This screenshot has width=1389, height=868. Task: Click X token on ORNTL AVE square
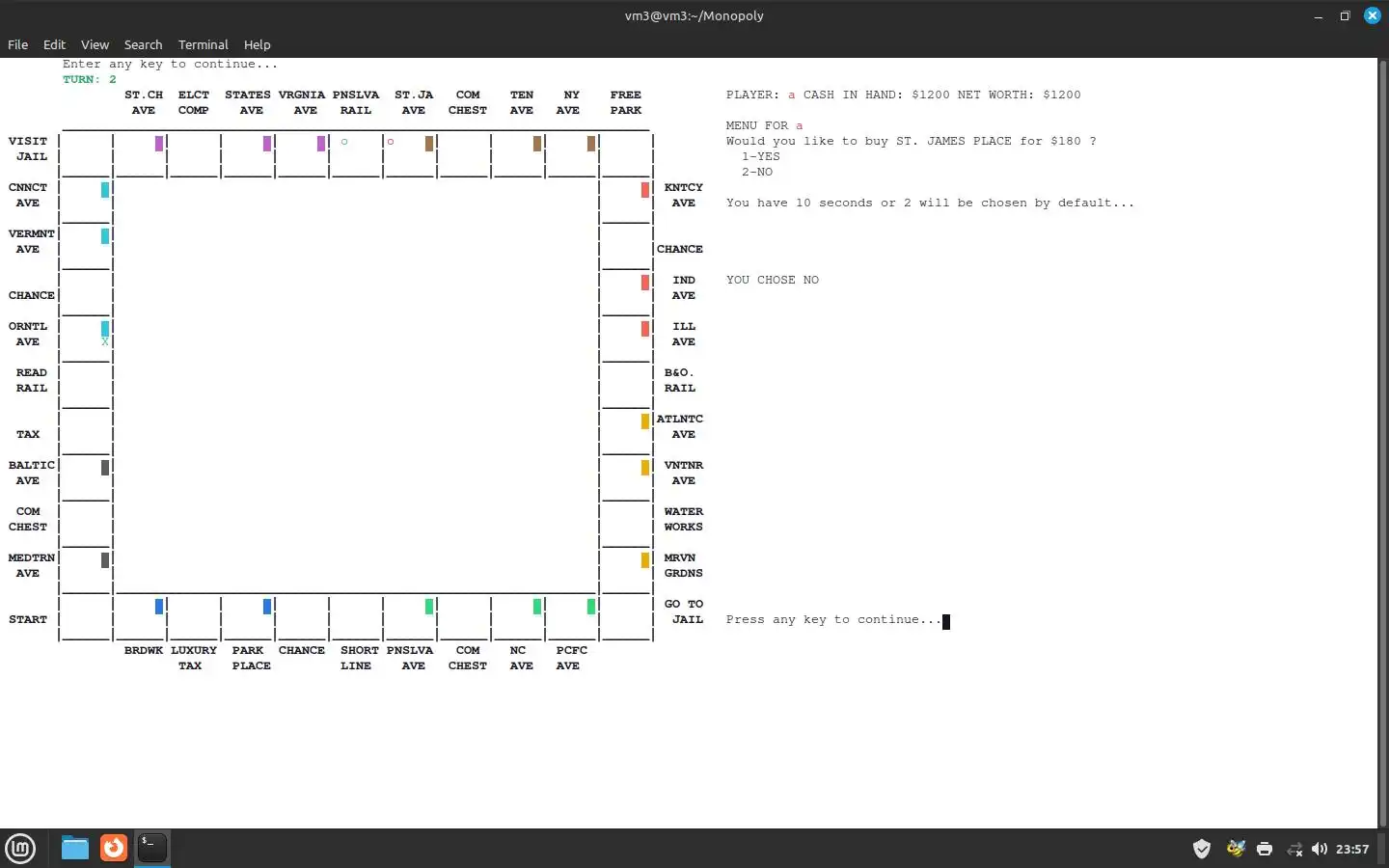click(105, 341)
